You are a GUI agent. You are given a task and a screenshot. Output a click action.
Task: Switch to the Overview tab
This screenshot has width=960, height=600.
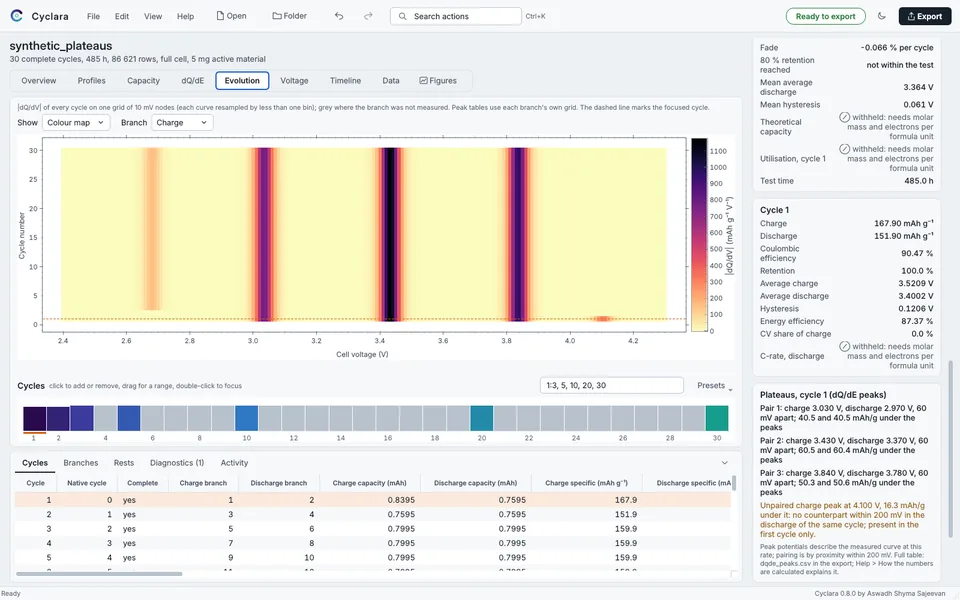point(39,81)
